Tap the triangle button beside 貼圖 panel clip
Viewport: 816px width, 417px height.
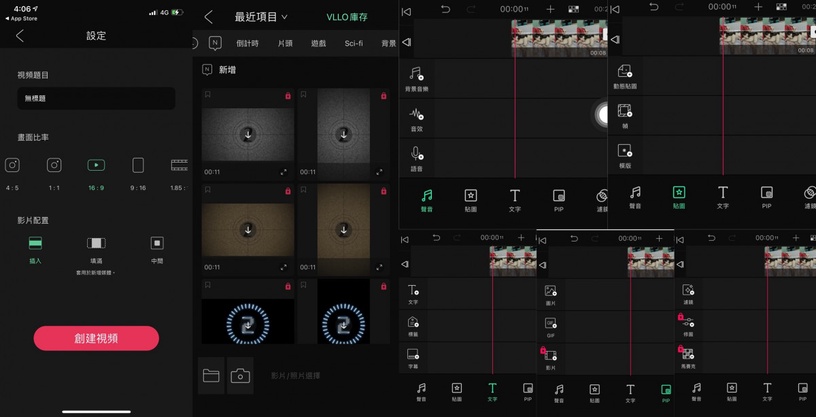pos(615,39)
